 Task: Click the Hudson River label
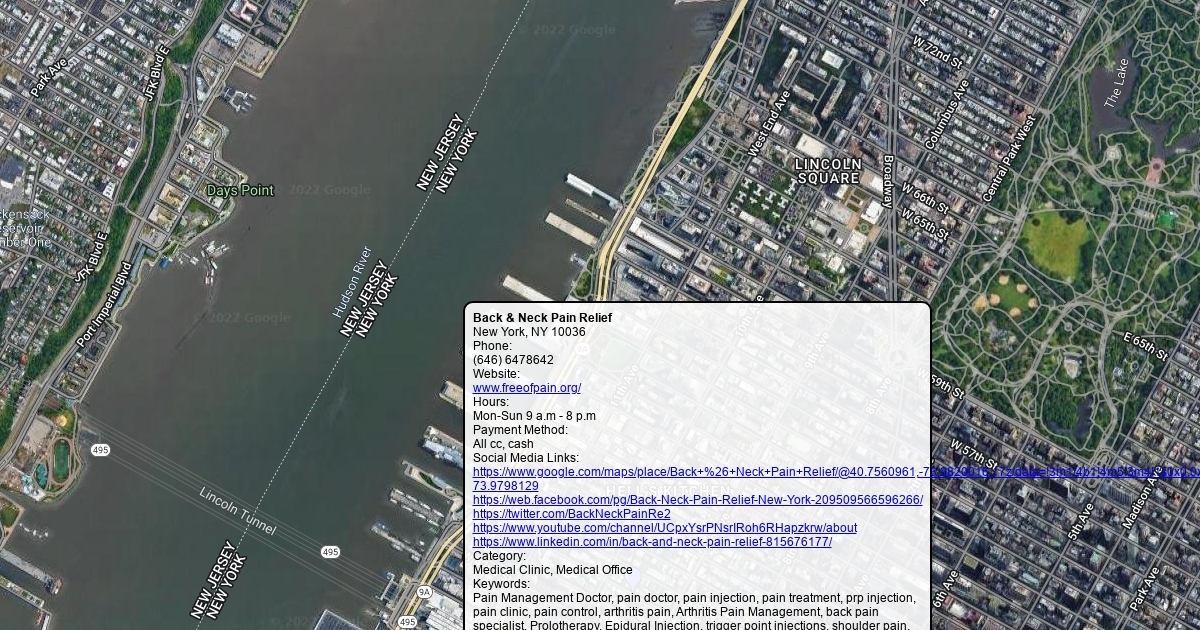[x=353, y=282]
